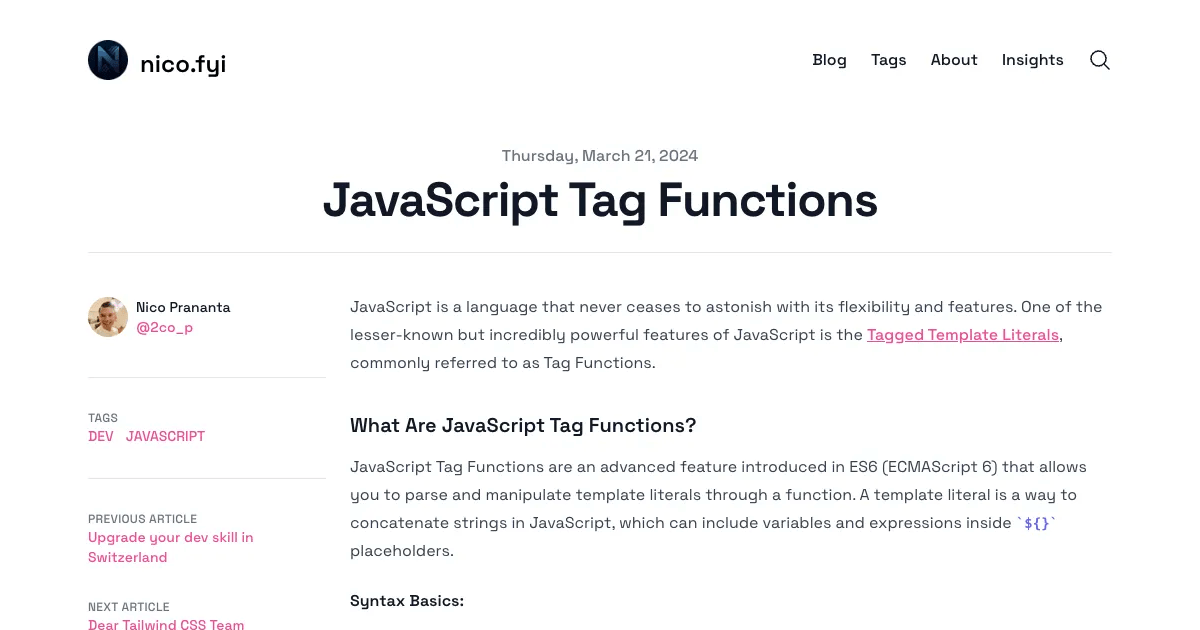This screenshot has height=630, width=1200.
Task: Open the @2co_p Twitter handle link
Action: pos(165,327)
